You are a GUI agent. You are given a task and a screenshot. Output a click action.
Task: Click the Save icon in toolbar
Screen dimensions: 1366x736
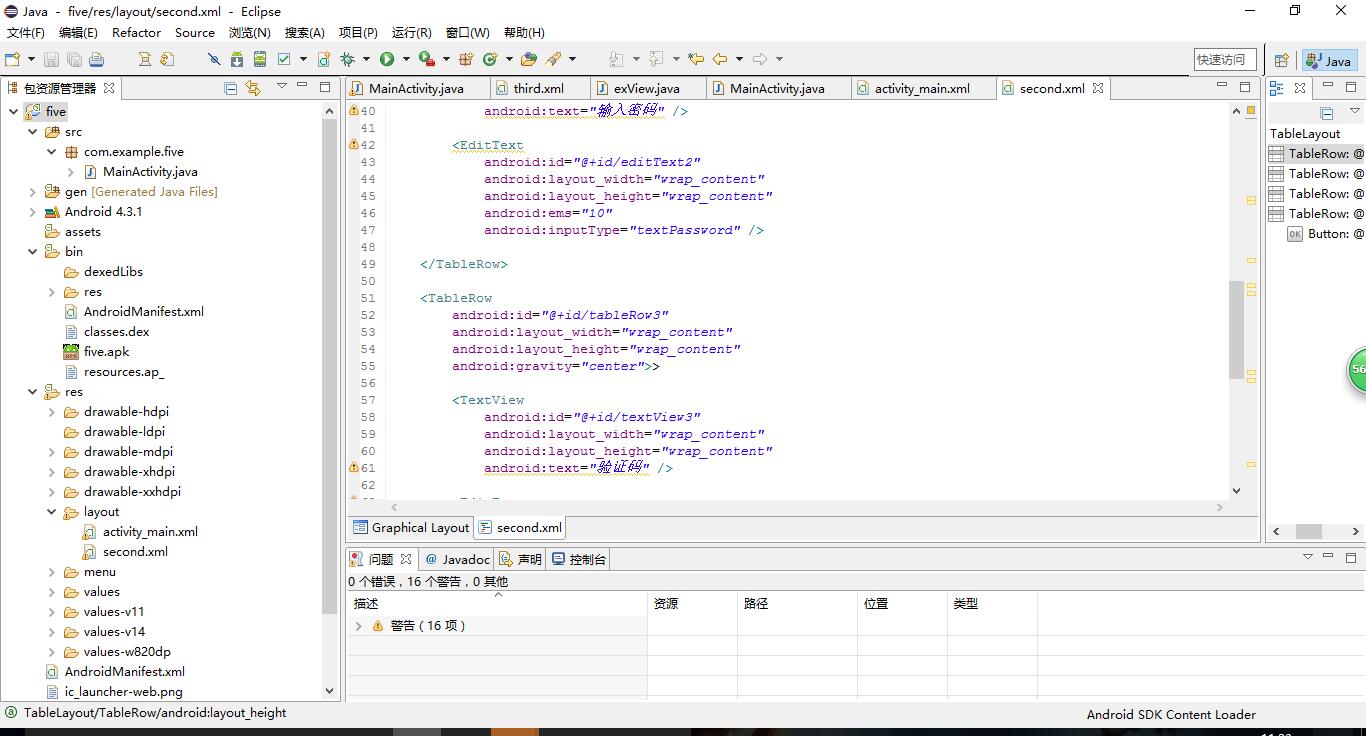pos(51,59)
